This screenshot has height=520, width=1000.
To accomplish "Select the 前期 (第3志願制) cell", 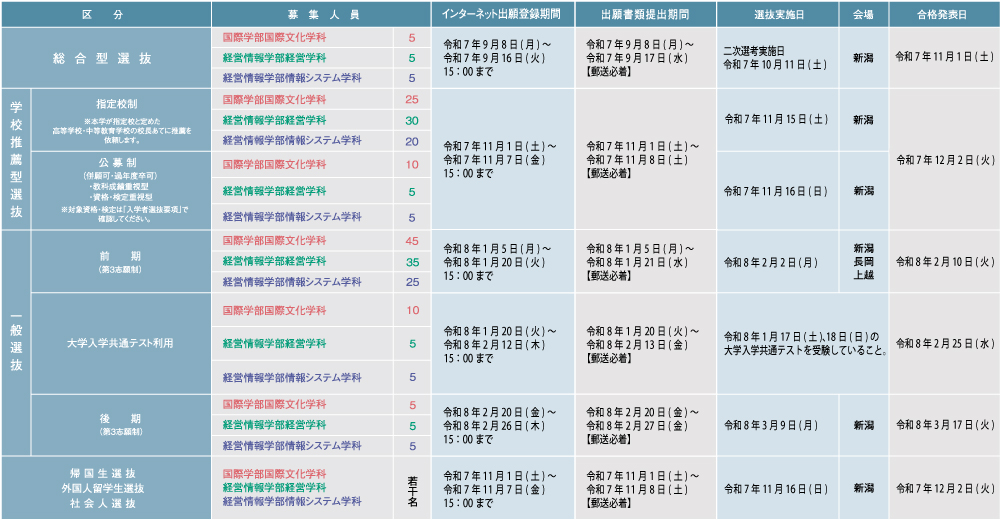I will pyautogui.click(x=121, y=261).
